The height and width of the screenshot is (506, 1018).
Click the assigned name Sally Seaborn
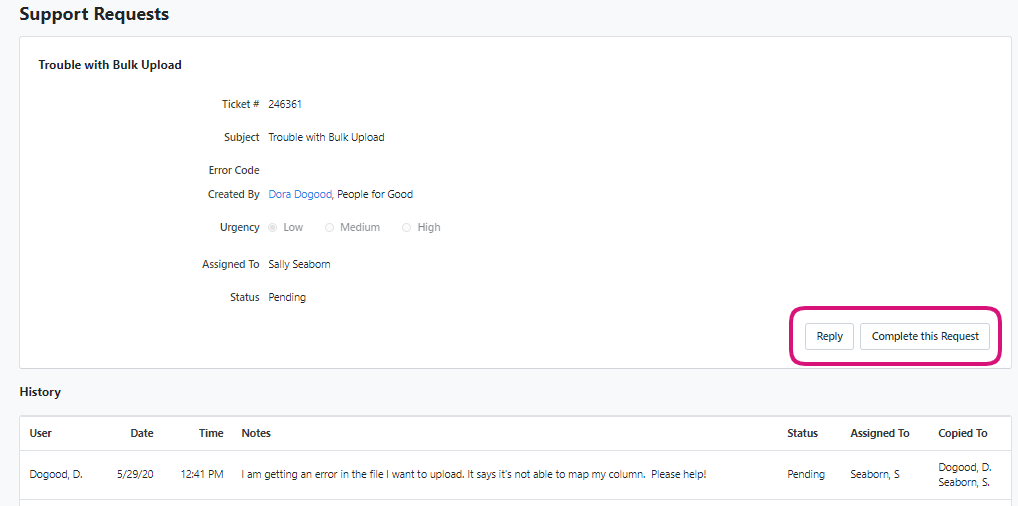(299, 264)
